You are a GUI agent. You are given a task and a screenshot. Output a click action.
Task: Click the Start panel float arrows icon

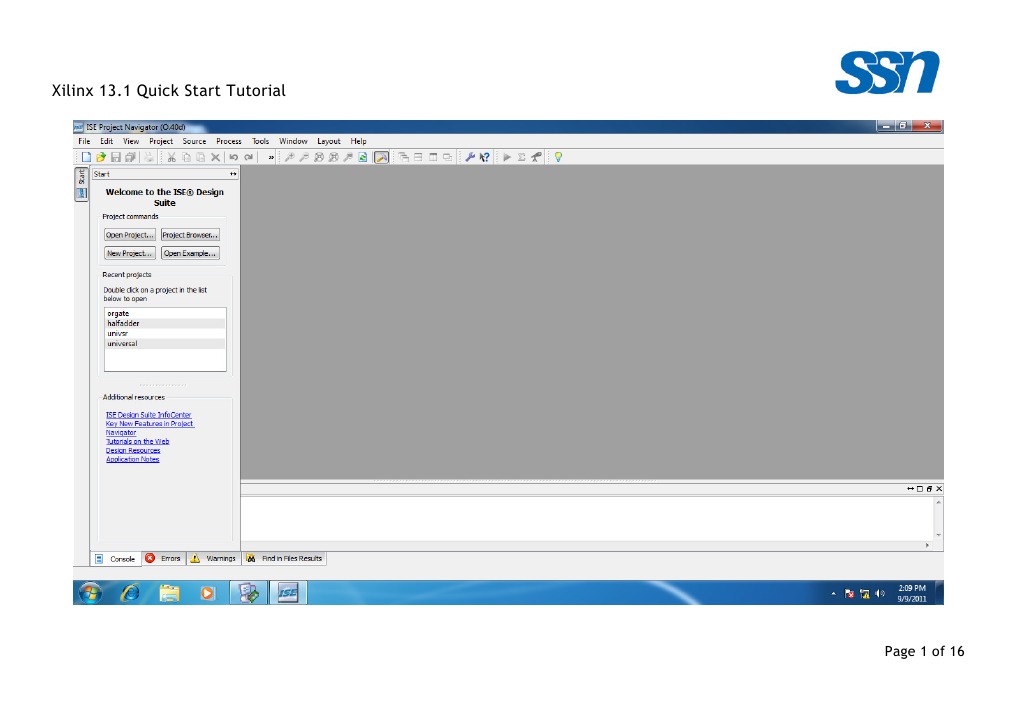coord(233,174)
